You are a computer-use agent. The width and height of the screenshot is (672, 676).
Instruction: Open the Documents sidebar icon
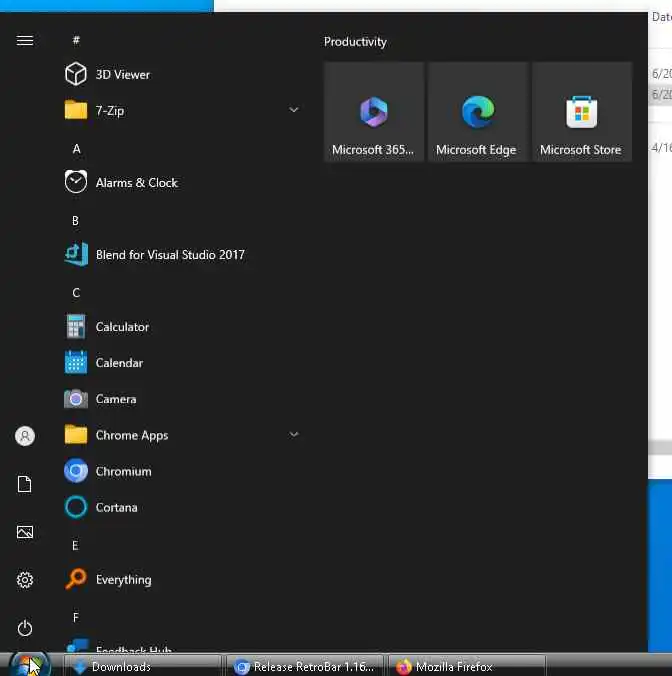pos(25,484)
